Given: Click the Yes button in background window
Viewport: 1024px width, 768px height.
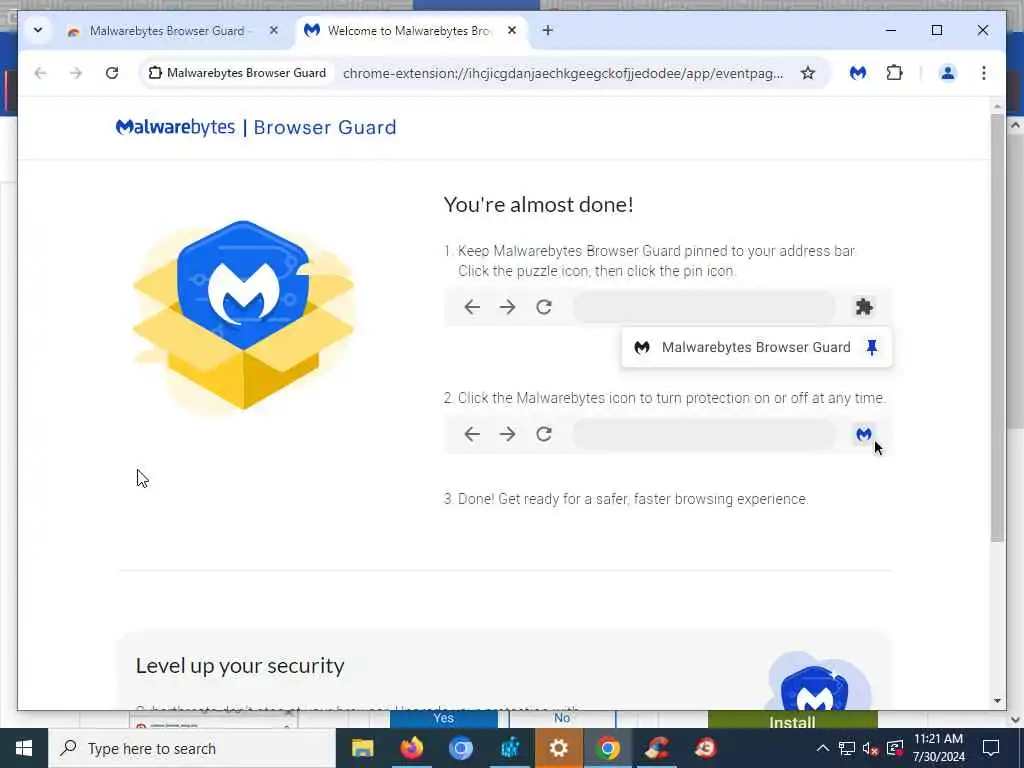Looking at the screenshot, I should 443,719.
